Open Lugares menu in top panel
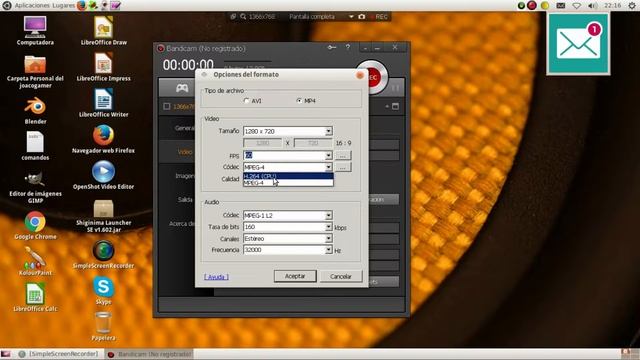The image size is (640, 360). tap(64, 5)
